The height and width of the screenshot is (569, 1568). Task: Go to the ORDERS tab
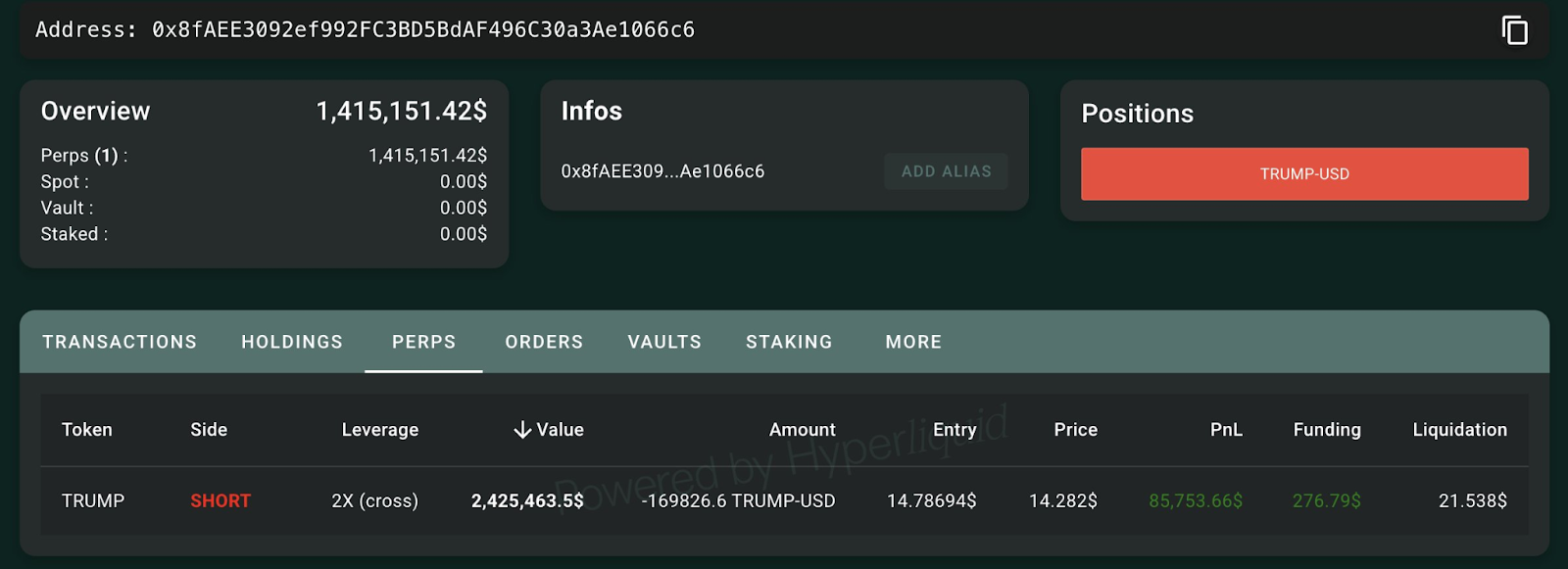coord(544,342)
